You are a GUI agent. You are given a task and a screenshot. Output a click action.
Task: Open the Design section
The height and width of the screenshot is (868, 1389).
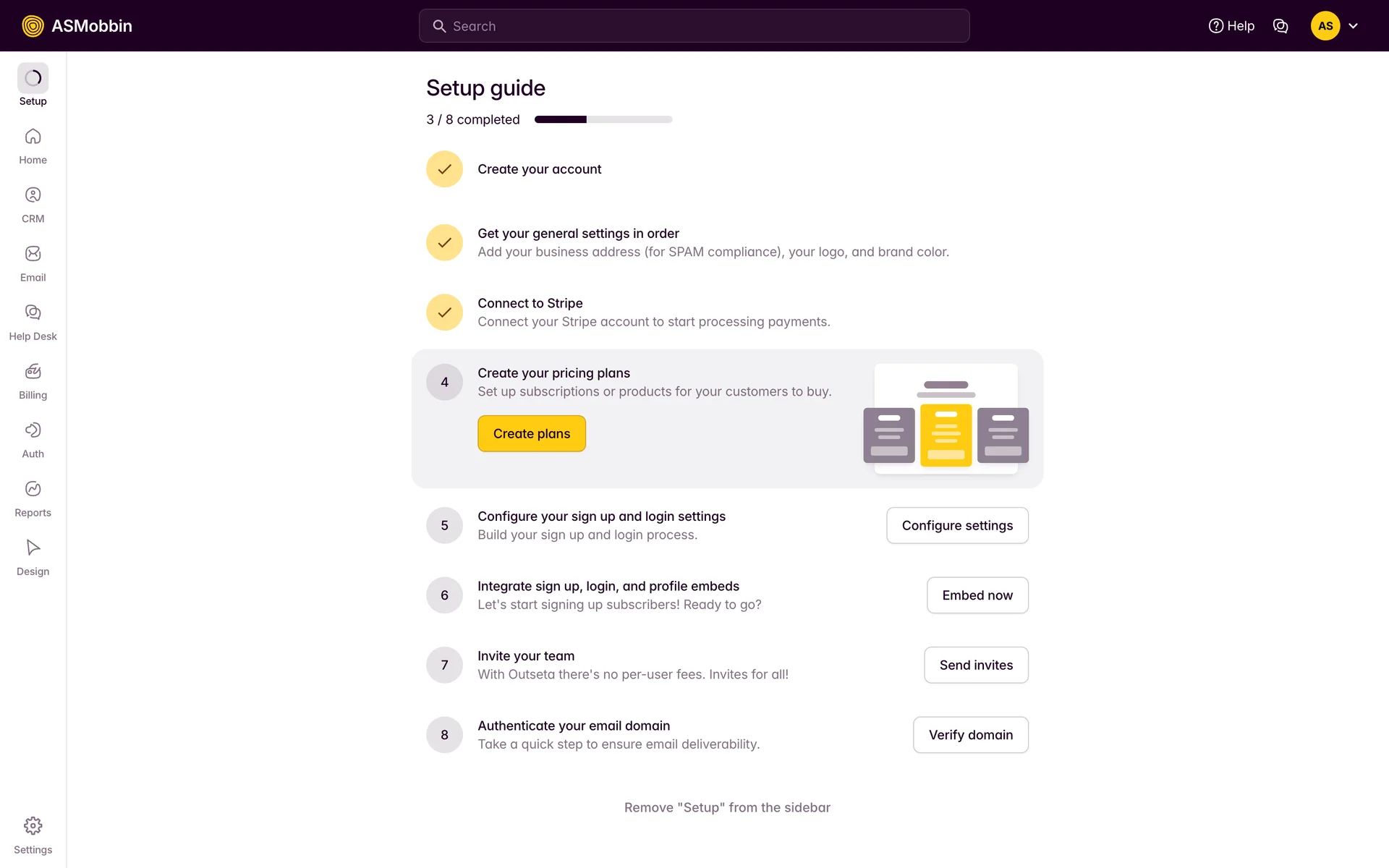(x=33, y=558)
